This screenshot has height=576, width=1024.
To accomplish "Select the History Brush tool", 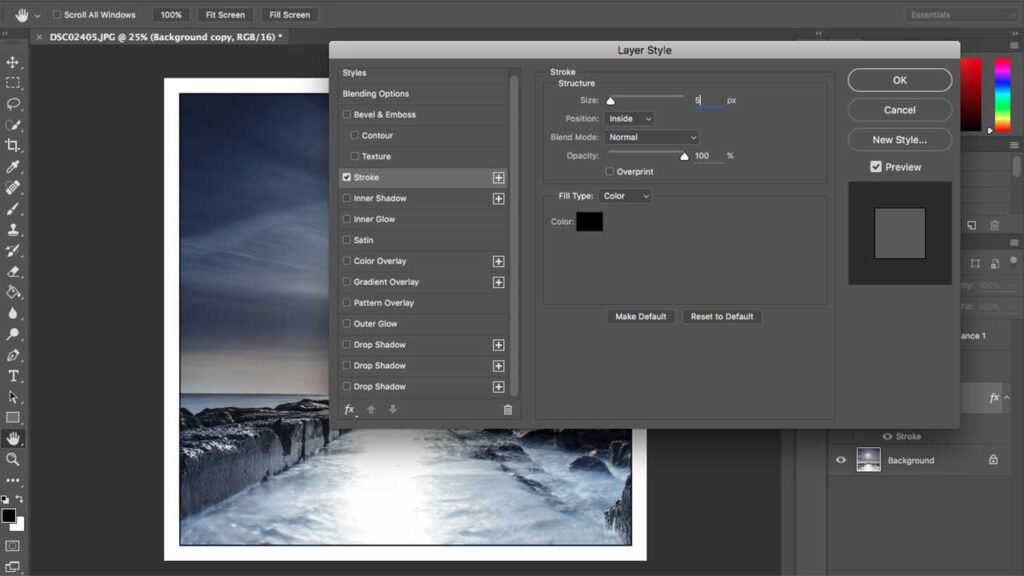I will pos(12,250).
